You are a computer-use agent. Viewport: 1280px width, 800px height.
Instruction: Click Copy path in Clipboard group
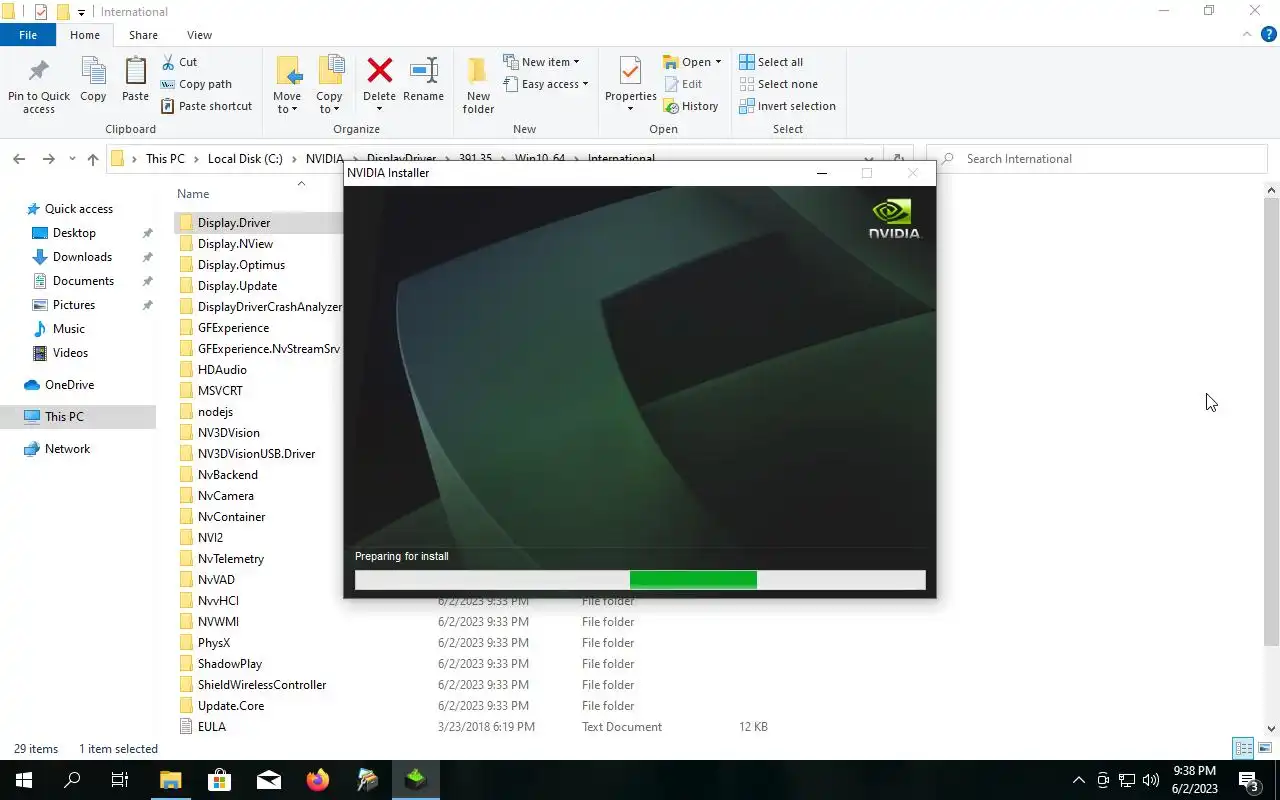pyautogui.click(x=197, y=84)
